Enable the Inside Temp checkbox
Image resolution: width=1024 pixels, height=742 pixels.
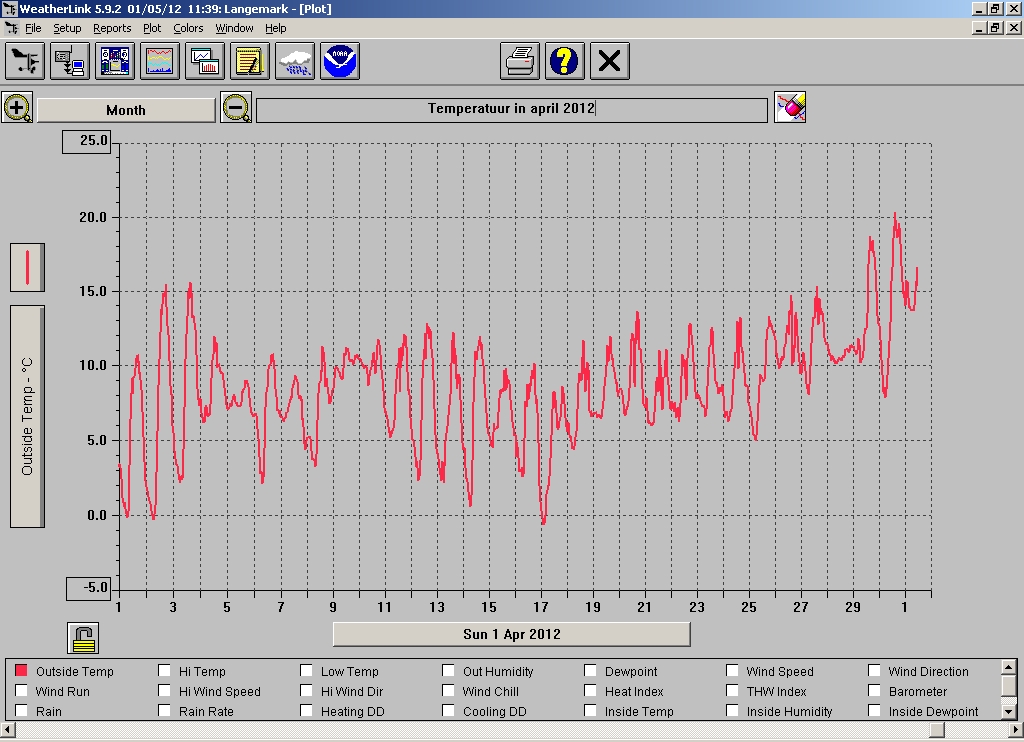pos(590,711)
